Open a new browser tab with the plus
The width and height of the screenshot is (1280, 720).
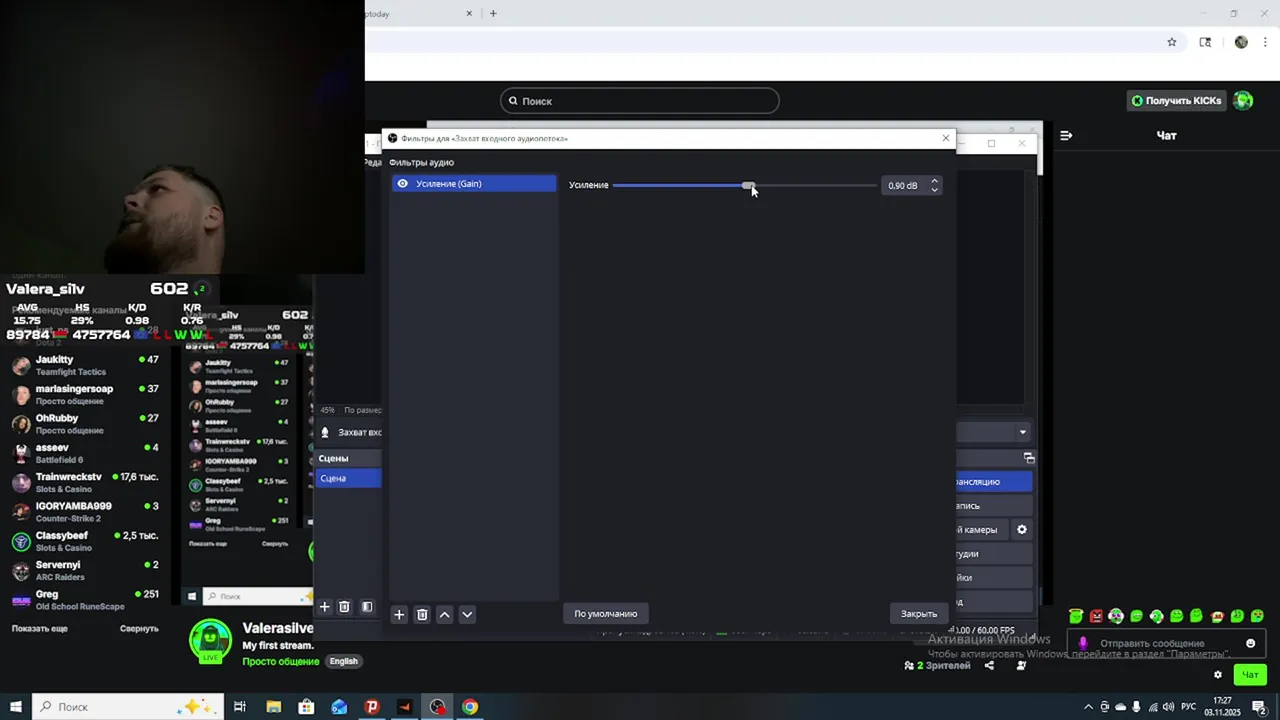(x=493, y=14)
